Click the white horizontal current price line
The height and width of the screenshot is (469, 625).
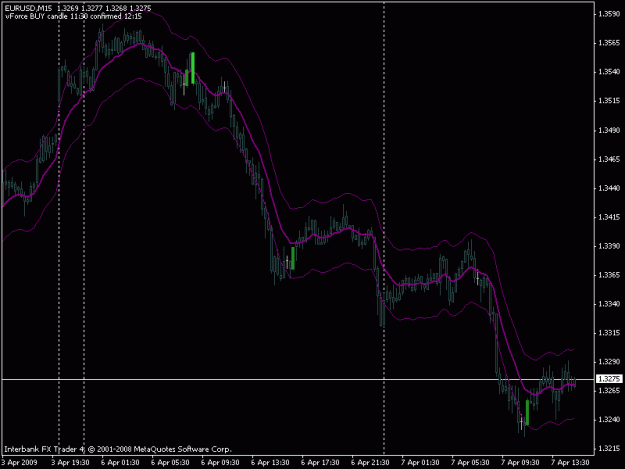coord(298,379)
